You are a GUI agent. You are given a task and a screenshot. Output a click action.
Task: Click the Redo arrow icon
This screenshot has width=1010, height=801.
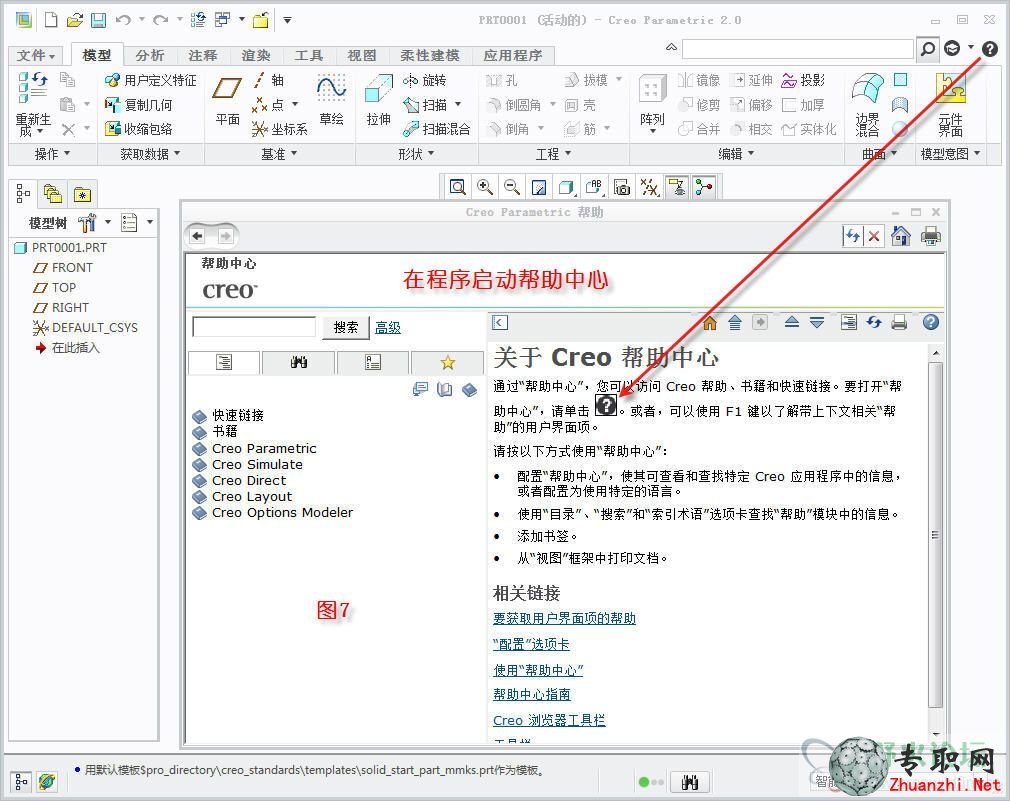pos(160,20)
